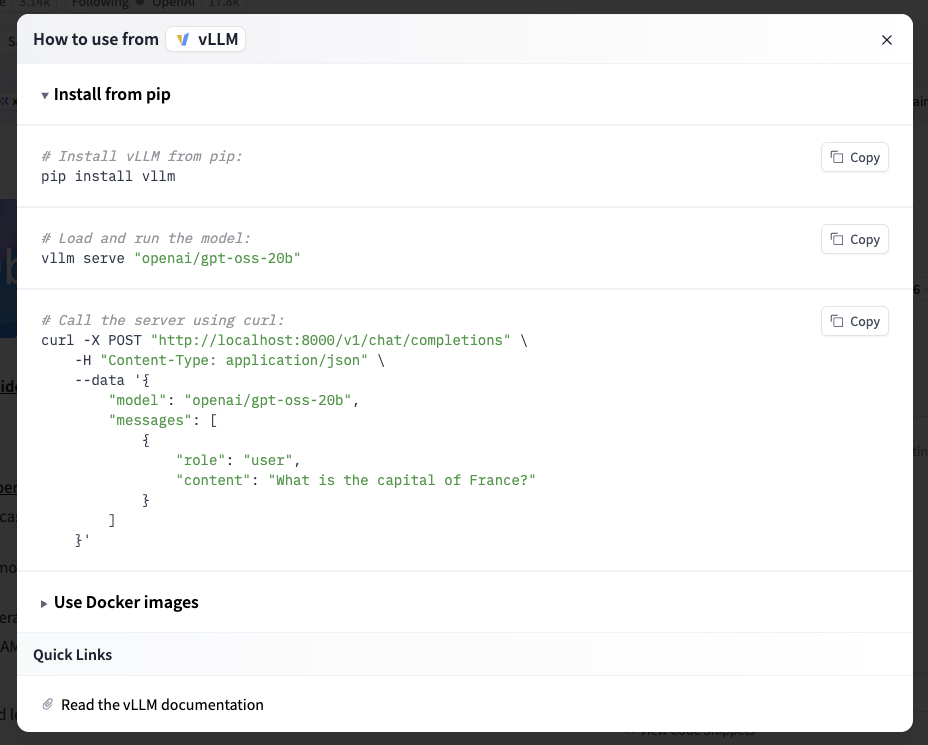Open Read the vLLM documentation link
928x745 pixels.
click(162, 704)
